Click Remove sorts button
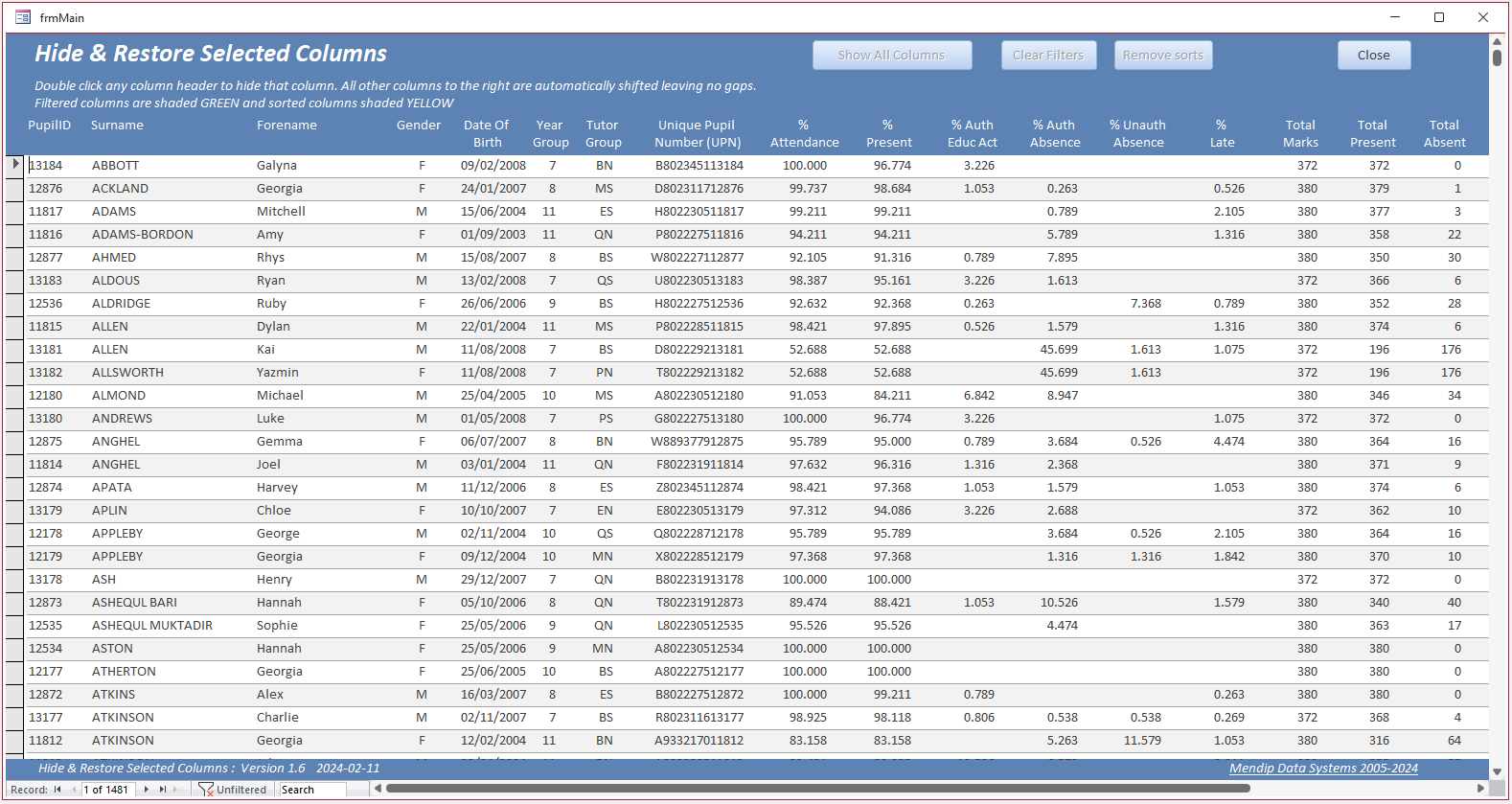Viewport: 1512px width, 804px height. click(1163, 56)
